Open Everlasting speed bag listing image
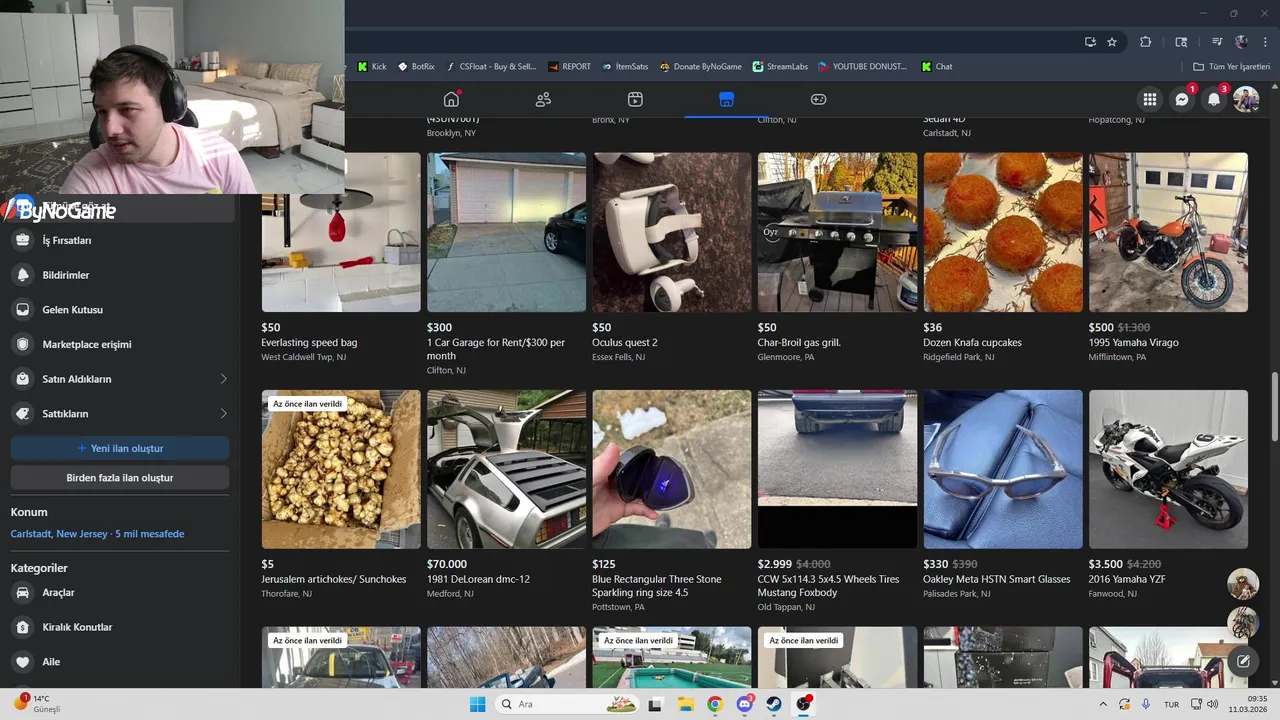Screen dimensions: 1280x720 341,232
